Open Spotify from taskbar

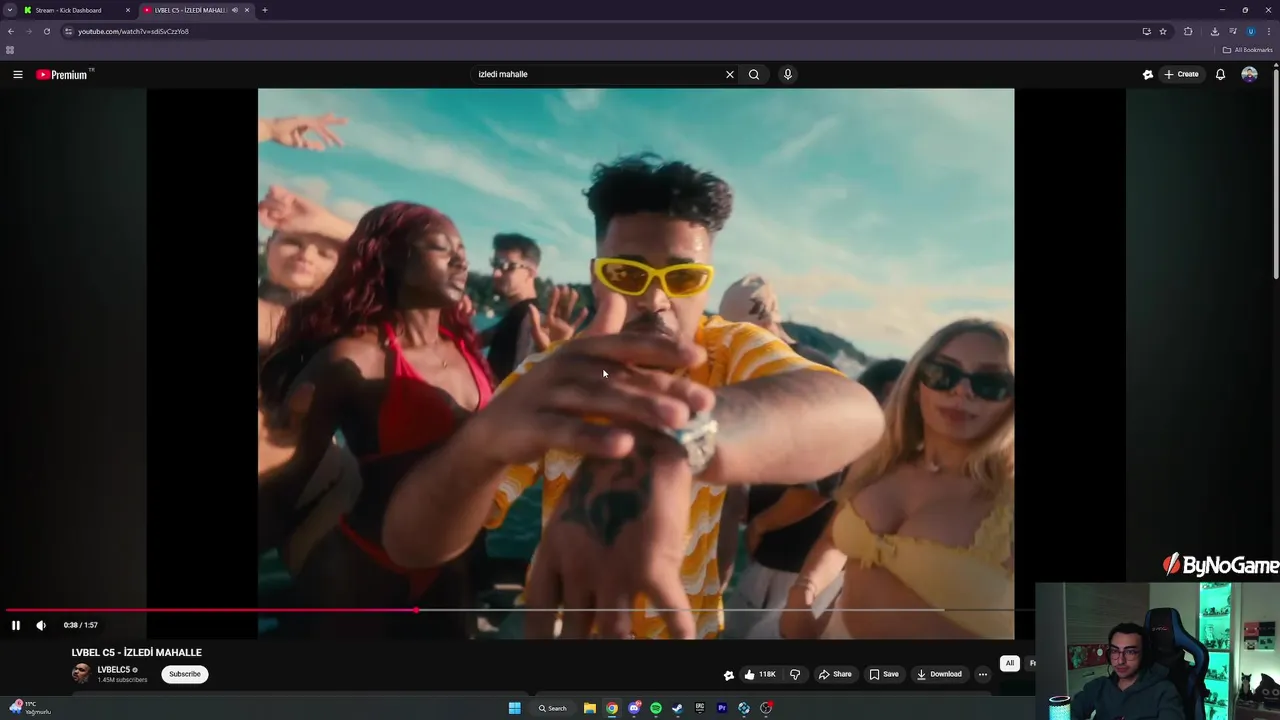656,708
